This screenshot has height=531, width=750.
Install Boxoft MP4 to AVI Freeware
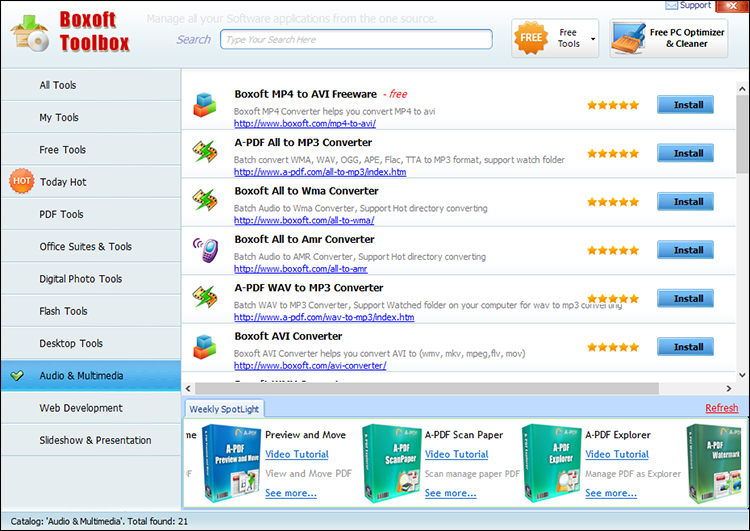[685, 105]
